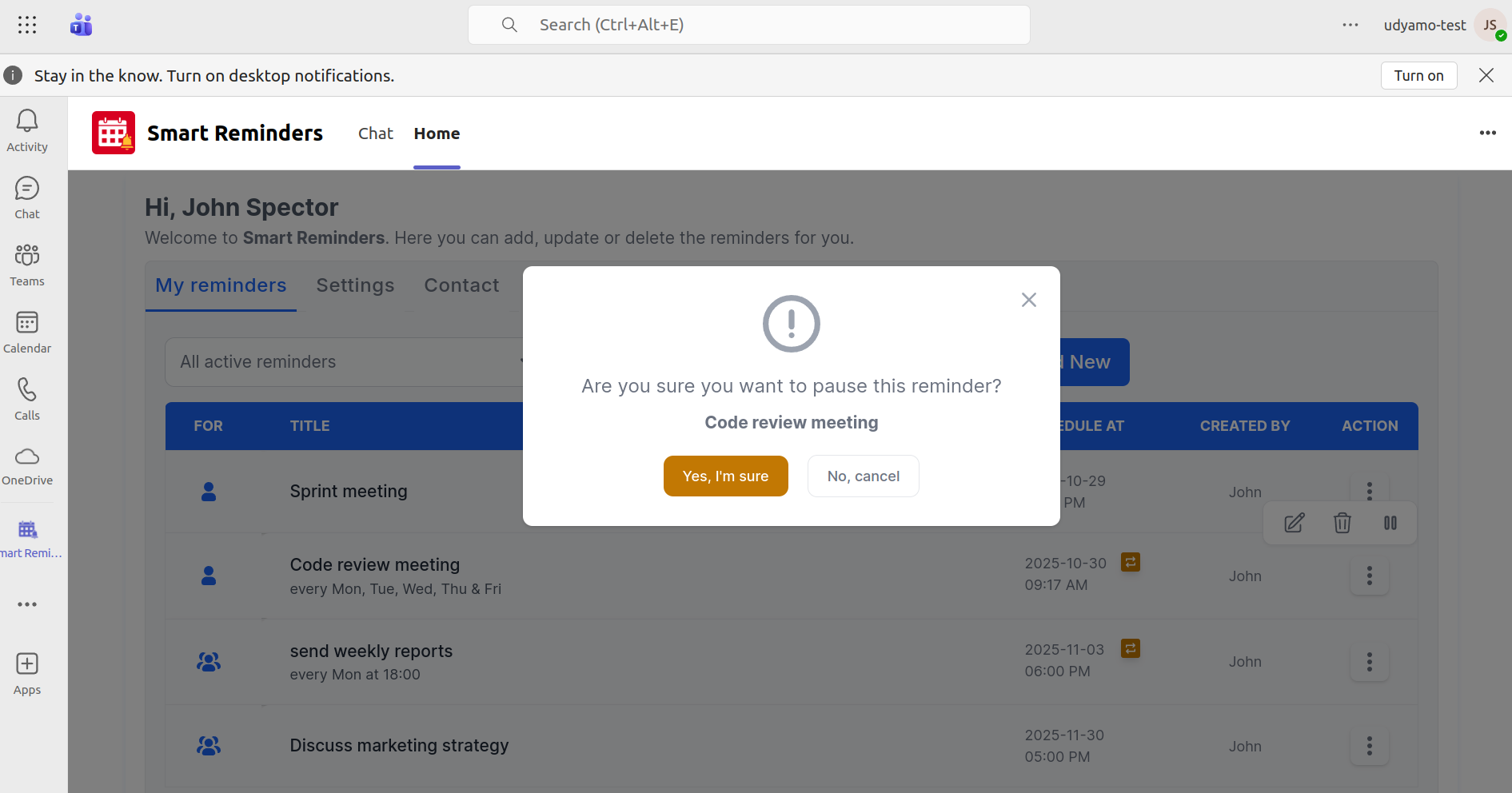Go to Teams section in sidebar

pyautogui.click(x=27, y=265)
